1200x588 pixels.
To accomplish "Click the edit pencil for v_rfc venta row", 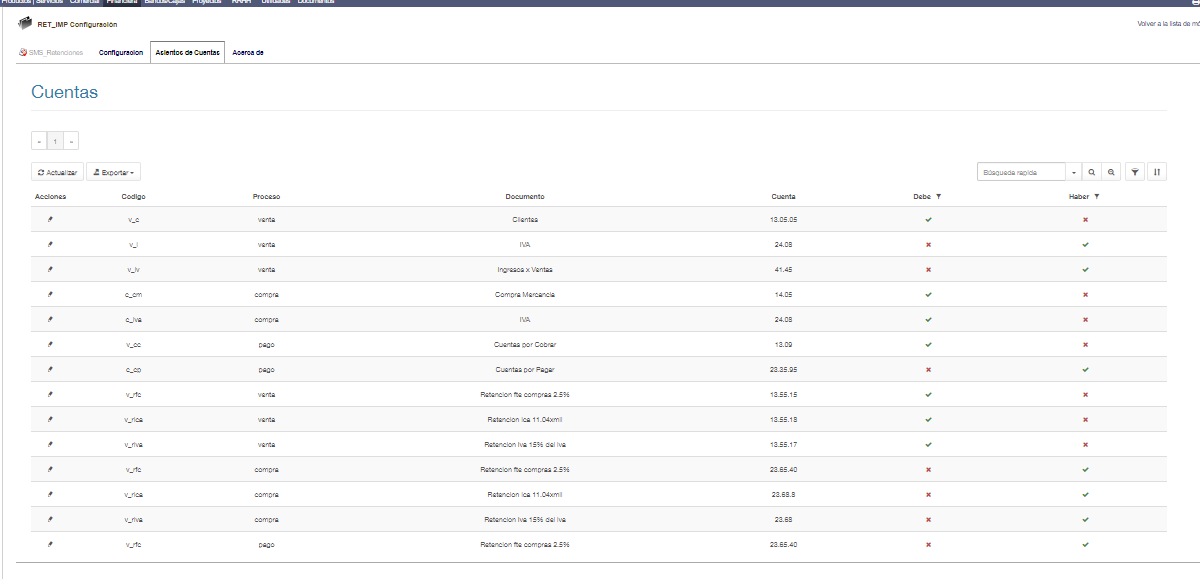I will [x=50, y=394].
